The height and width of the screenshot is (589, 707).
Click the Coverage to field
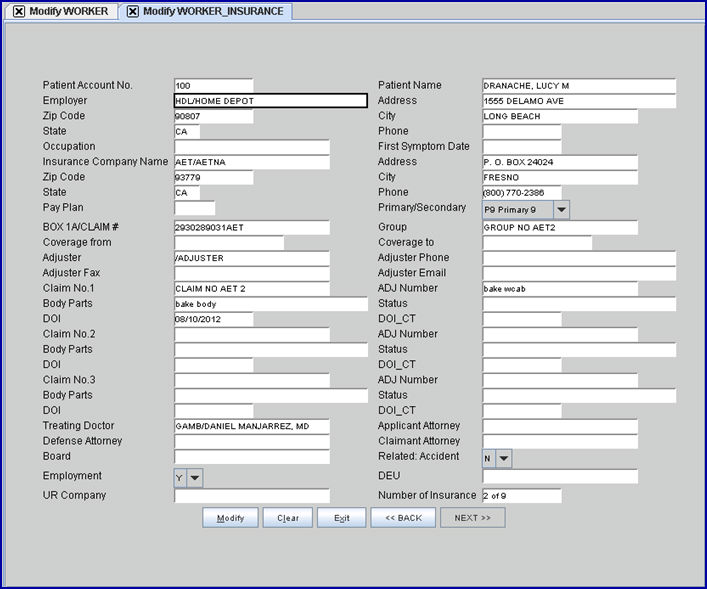pyautogui.click(x=537, y=243)
